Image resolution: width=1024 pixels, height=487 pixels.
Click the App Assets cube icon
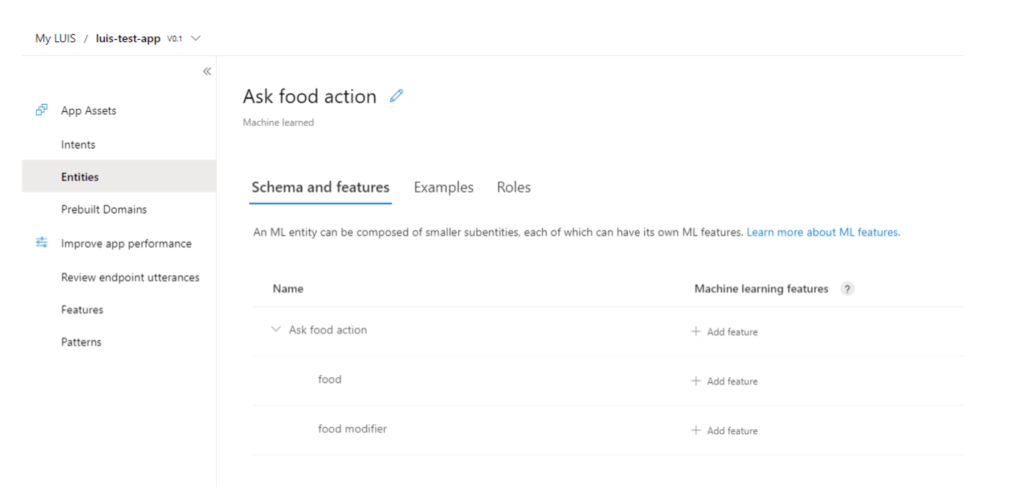coord(41,110)
